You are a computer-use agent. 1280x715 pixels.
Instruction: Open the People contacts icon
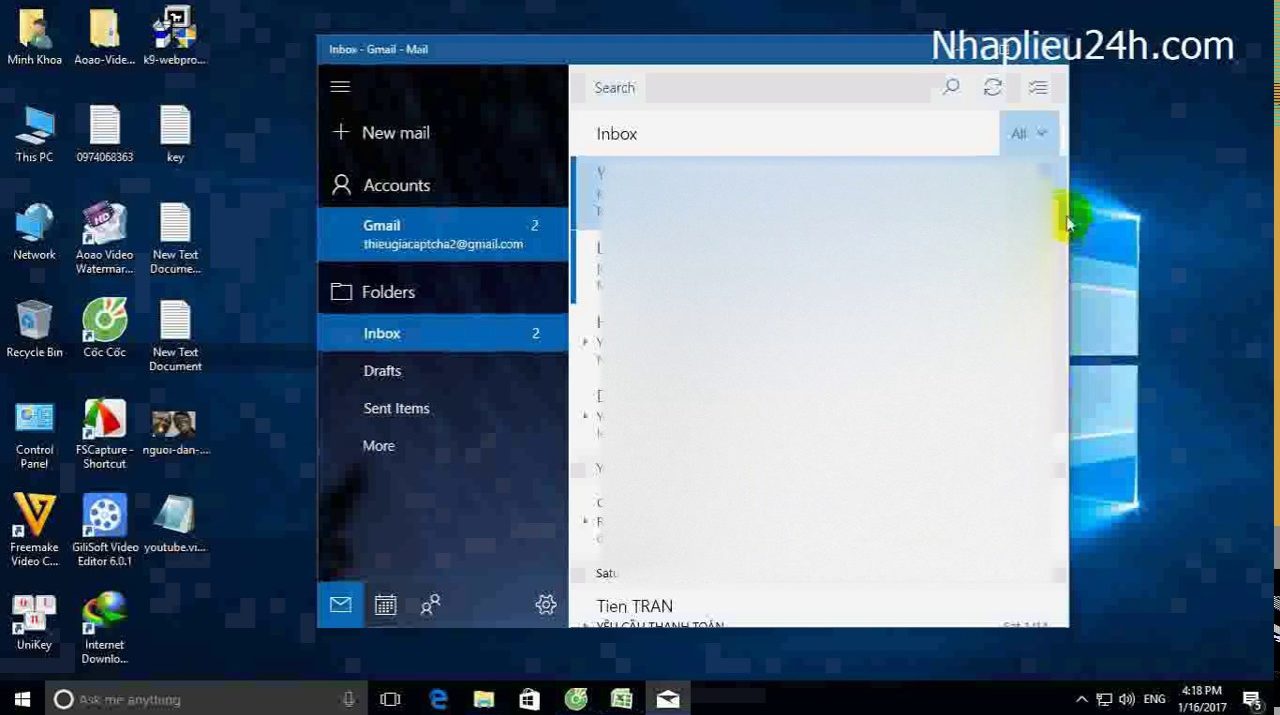tap(430, 605)
